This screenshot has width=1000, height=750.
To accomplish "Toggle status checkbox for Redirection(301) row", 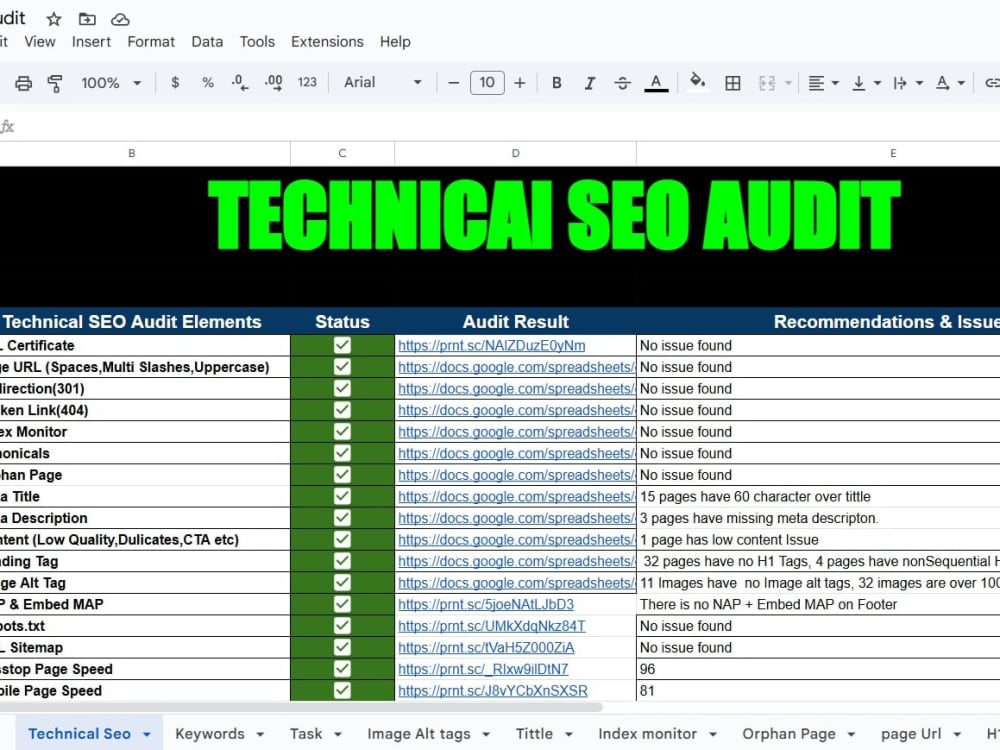I will click(x=342, y=388).
